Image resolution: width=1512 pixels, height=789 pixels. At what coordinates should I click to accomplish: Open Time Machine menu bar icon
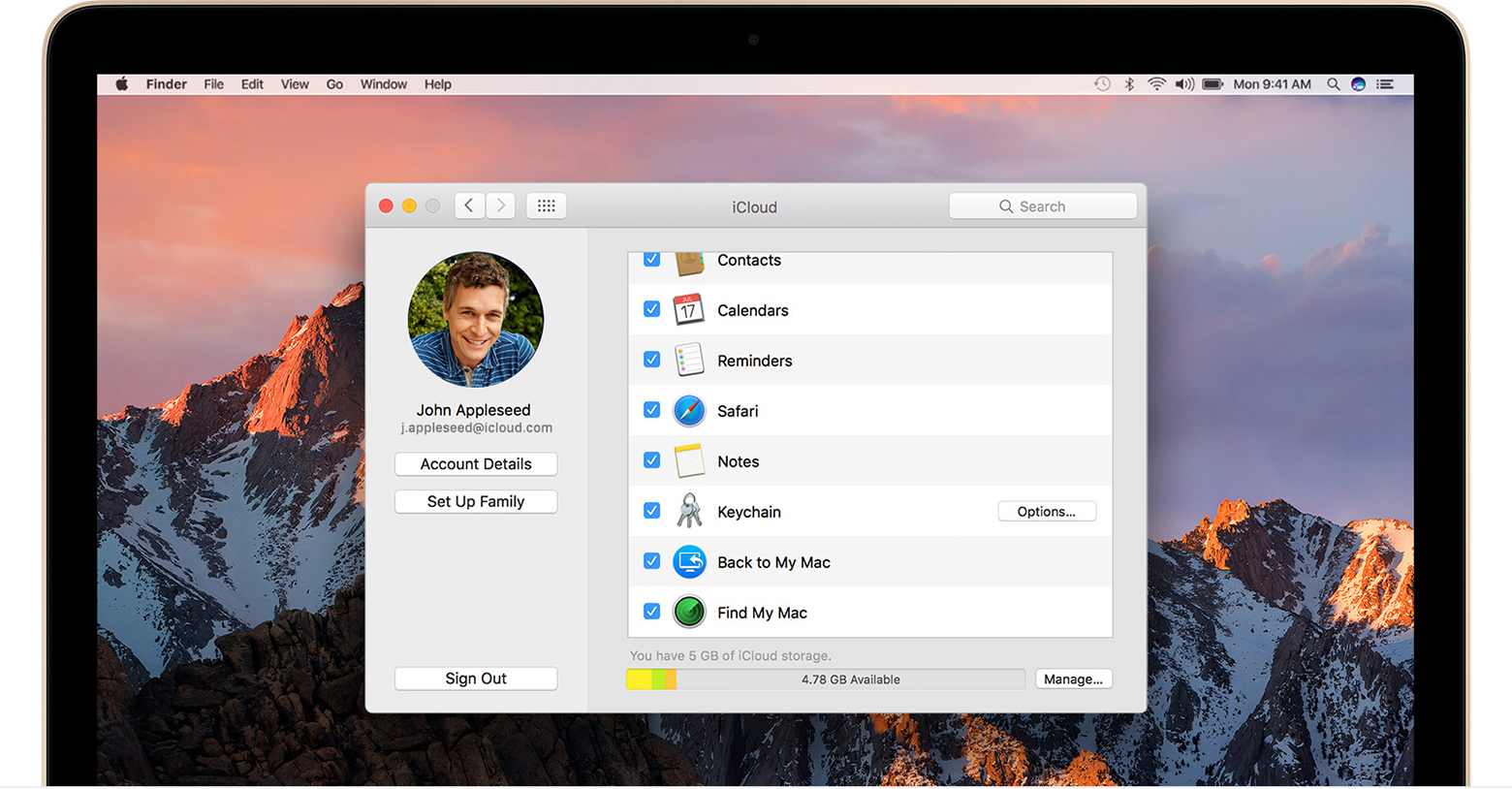pyautogui.click(x=1102, y=84)
